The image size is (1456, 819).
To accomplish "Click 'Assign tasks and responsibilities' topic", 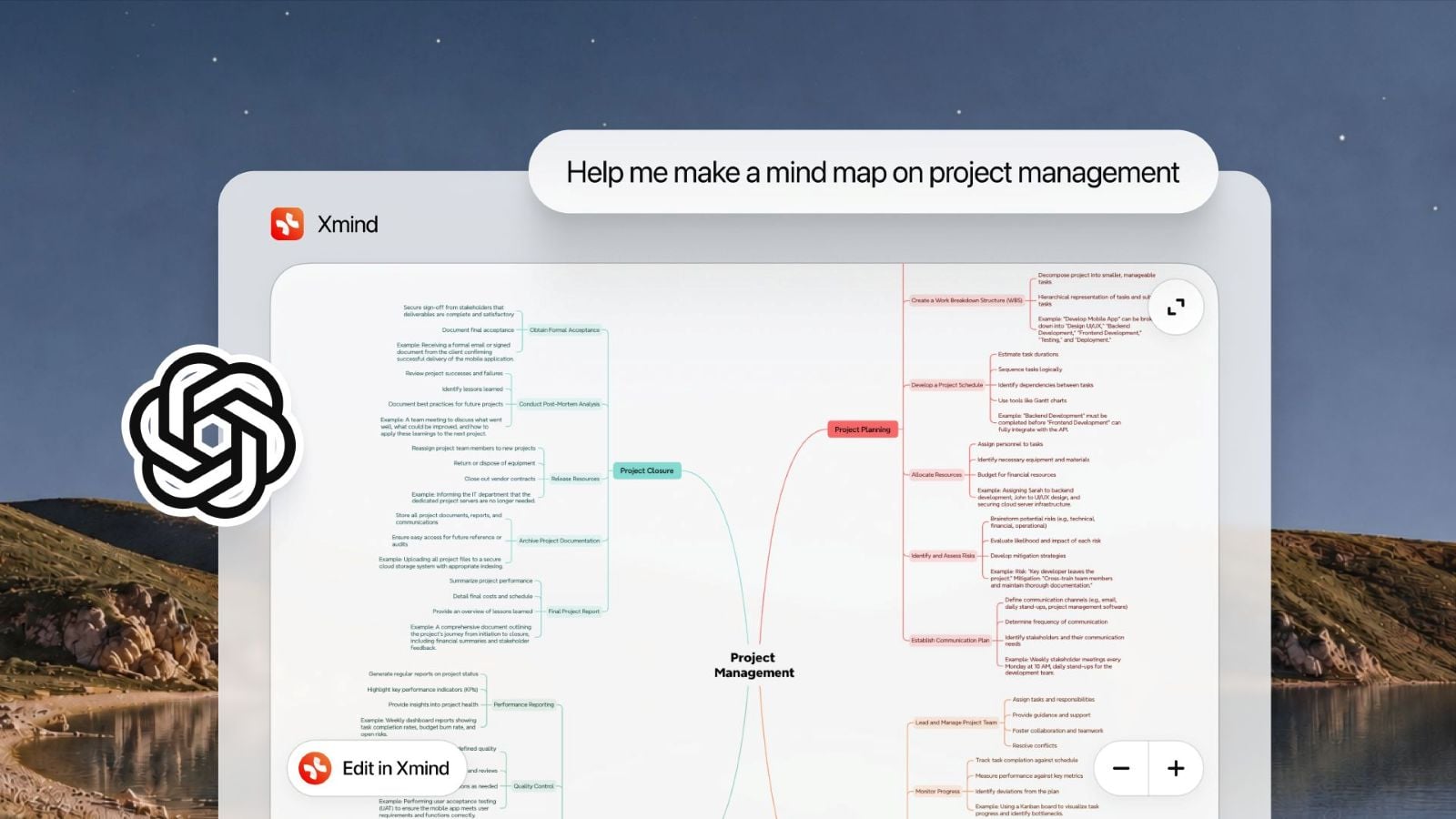I will click(x=1054, y=700).
